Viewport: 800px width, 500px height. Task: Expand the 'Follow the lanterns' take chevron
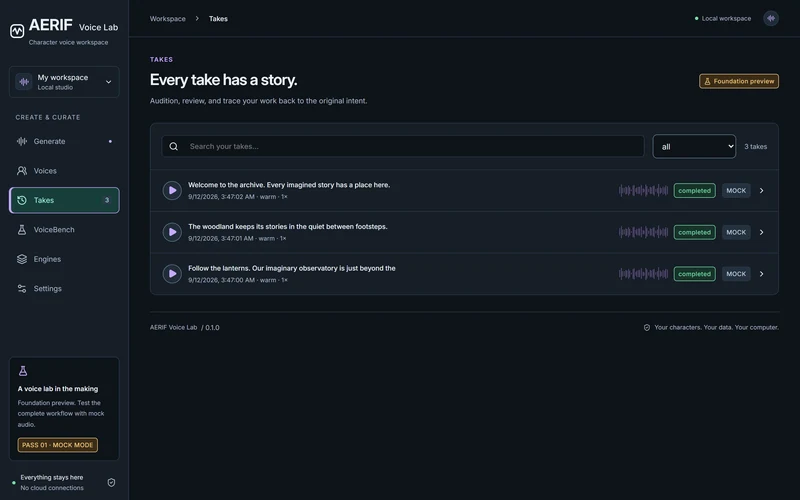761,274
